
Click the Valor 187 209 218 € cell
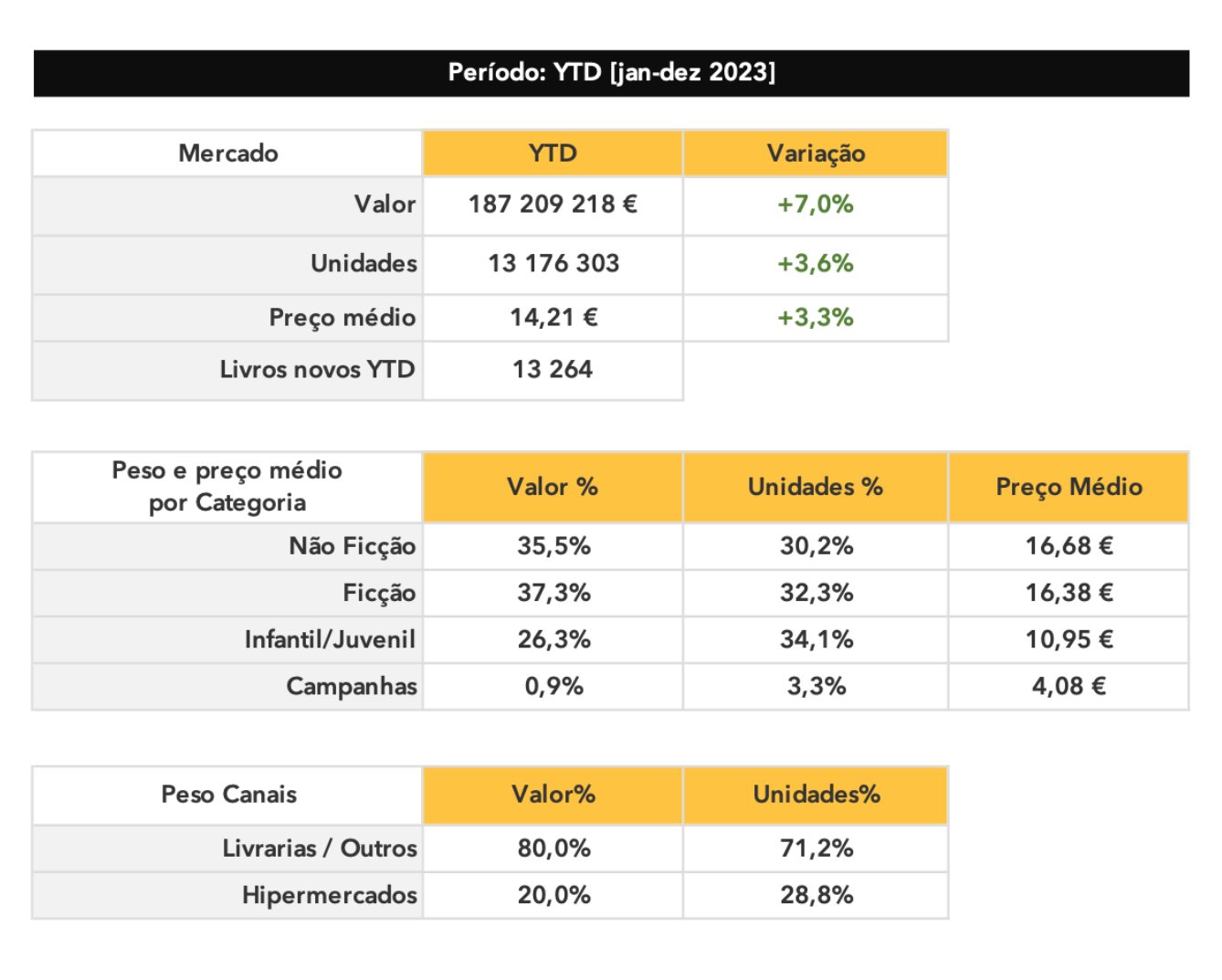[553, 205]
